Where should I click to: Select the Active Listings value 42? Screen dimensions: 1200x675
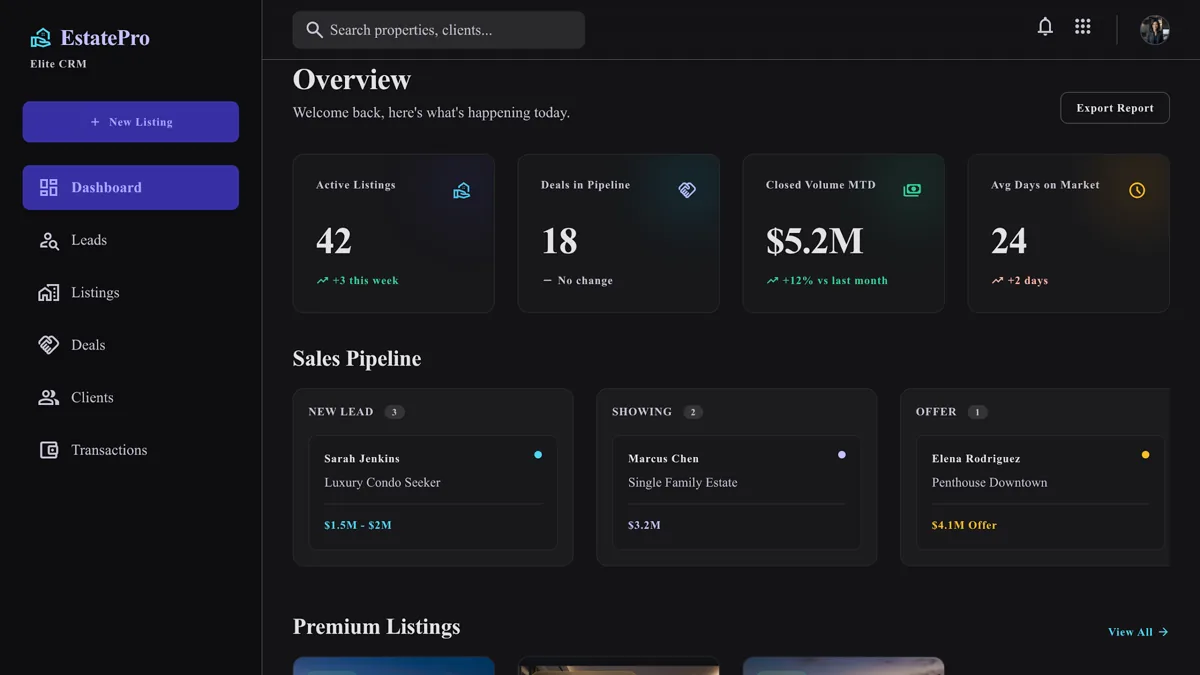(x=334, y=241)
